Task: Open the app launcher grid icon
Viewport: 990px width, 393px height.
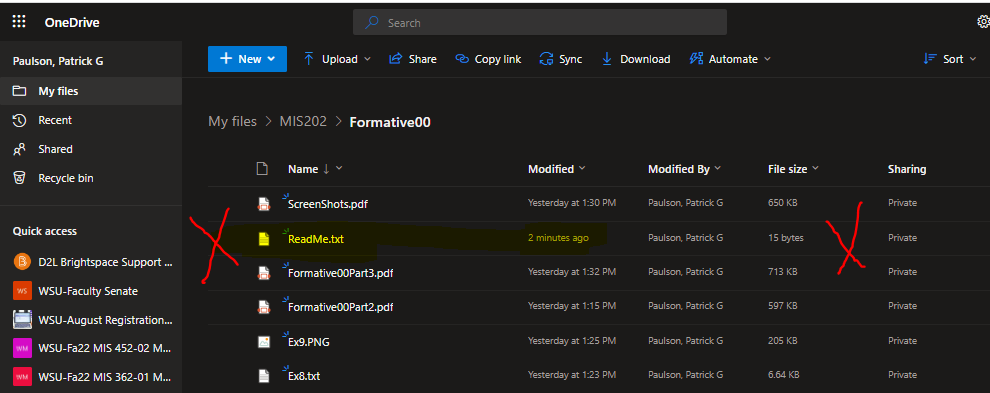Action: coord(19,22)
